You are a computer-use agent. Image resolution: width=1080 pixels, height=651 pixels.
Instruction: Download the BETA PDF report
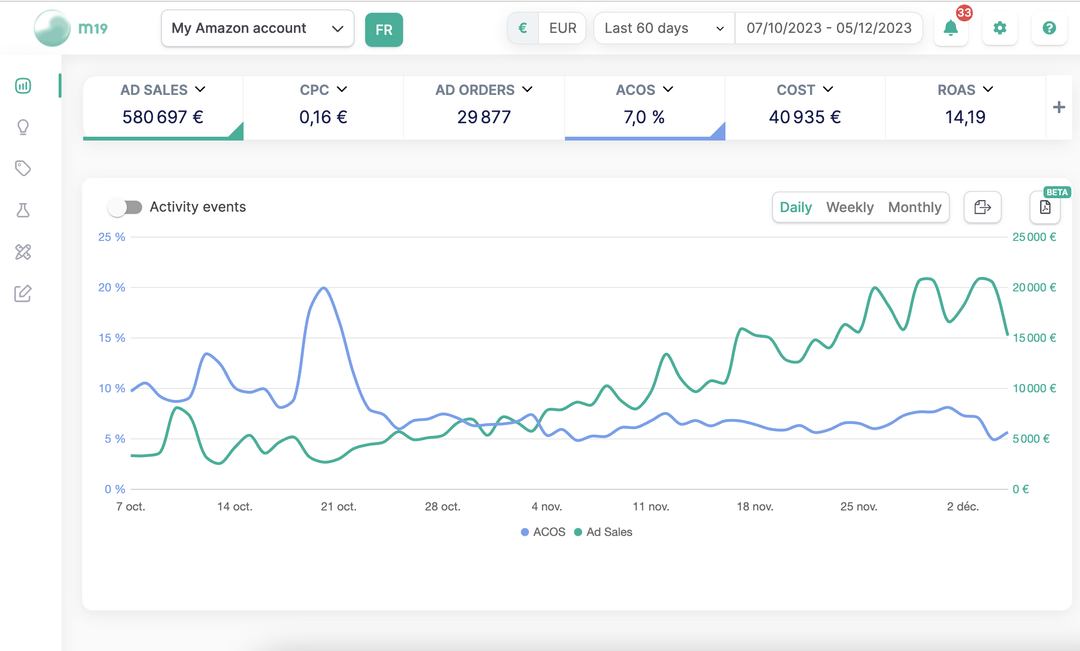[x=1045, y=207]
